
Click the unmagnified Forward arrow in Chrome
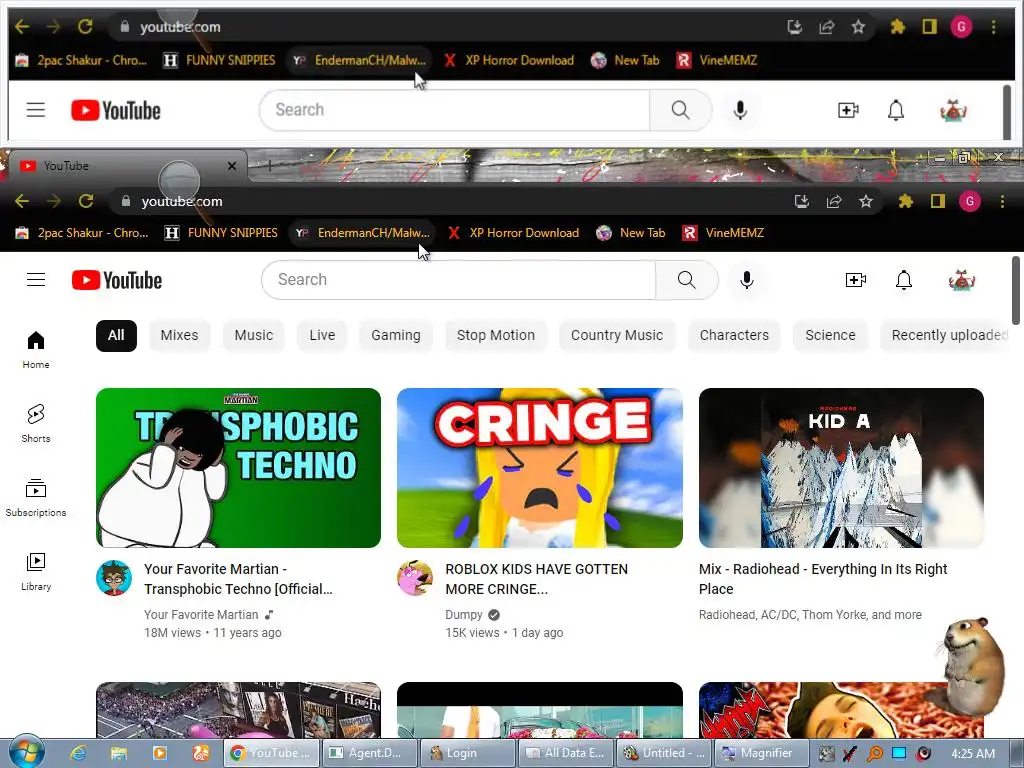tap(54, 201)
